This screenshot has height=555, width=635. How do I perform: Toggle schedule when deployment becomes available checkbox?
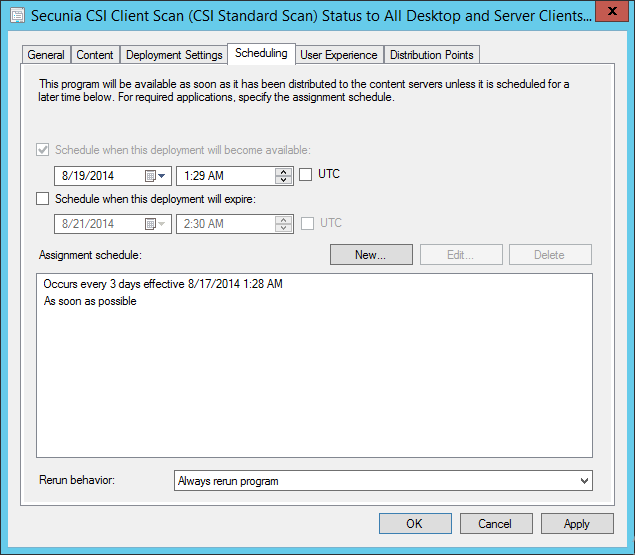43,151
